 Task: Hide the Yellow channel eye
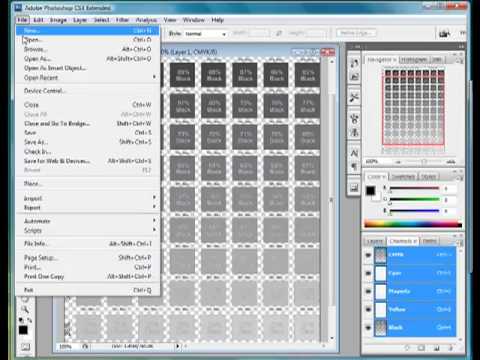(x=368, y=309)
